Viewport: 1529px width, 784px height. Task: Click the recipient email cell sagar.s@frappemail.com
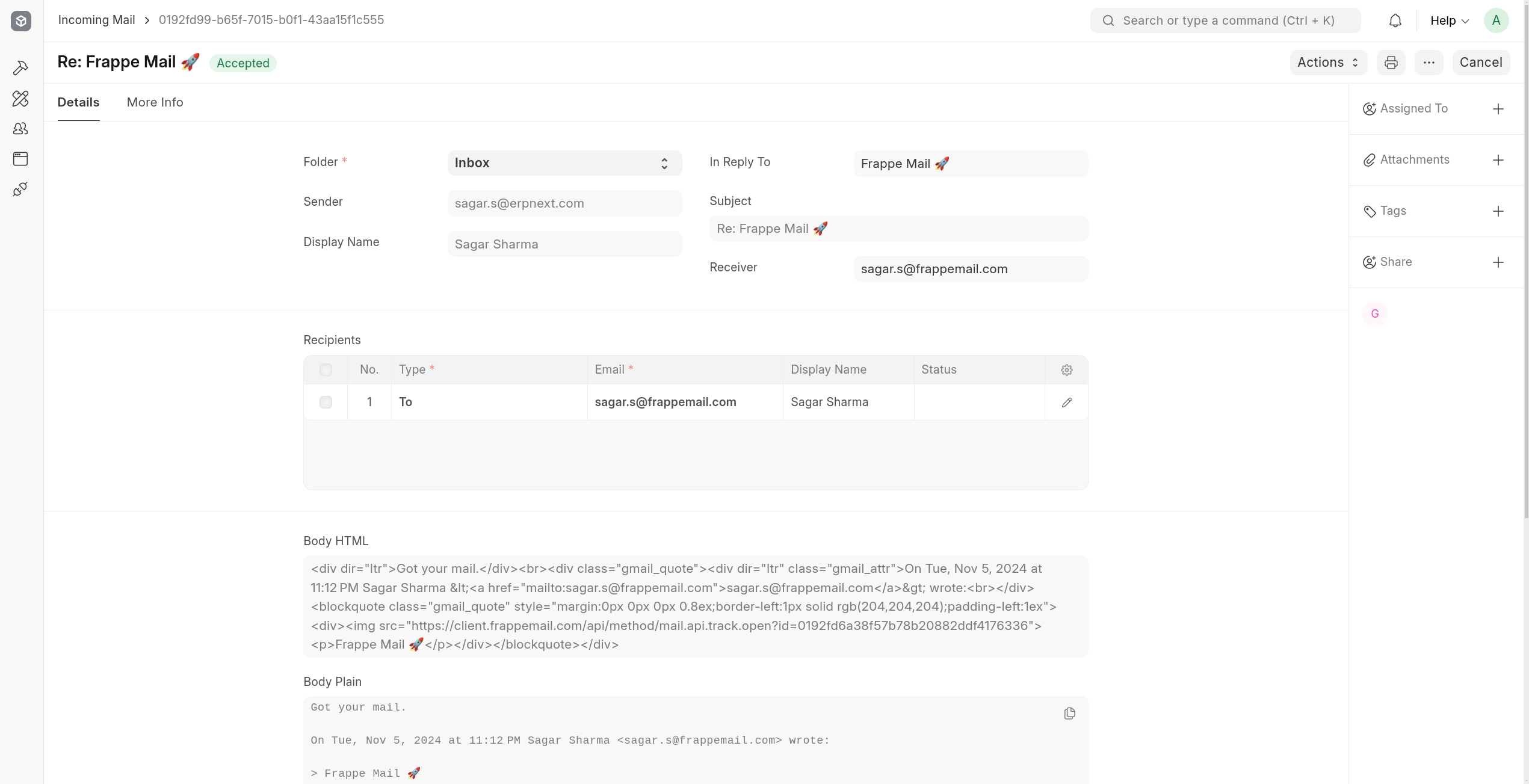[685, 403]
